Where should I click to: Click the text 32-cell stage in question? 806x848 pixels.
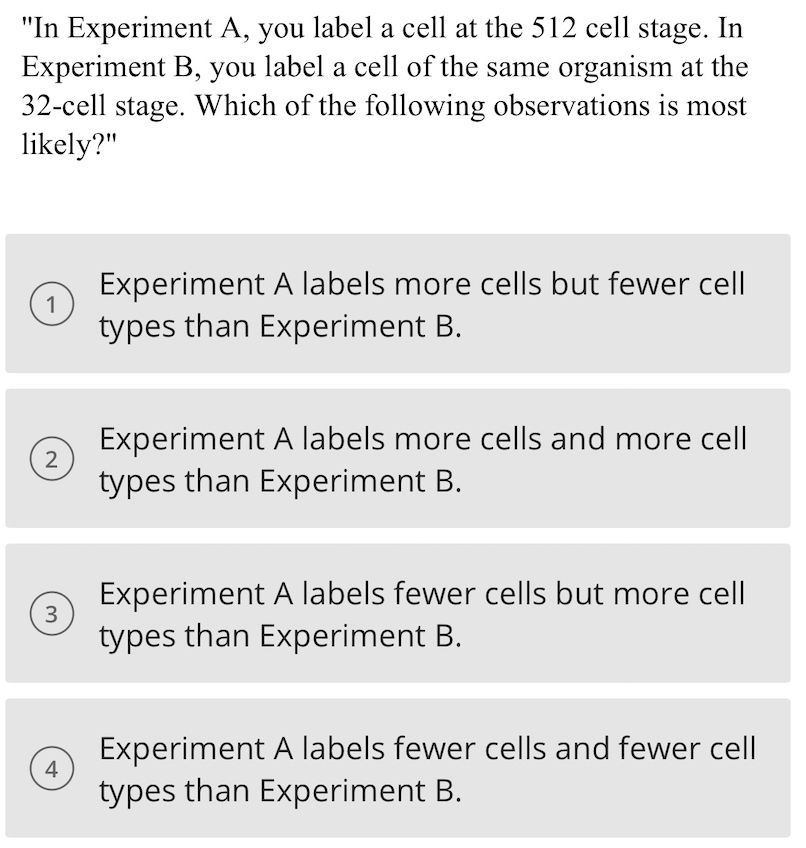tap(85, 104)
